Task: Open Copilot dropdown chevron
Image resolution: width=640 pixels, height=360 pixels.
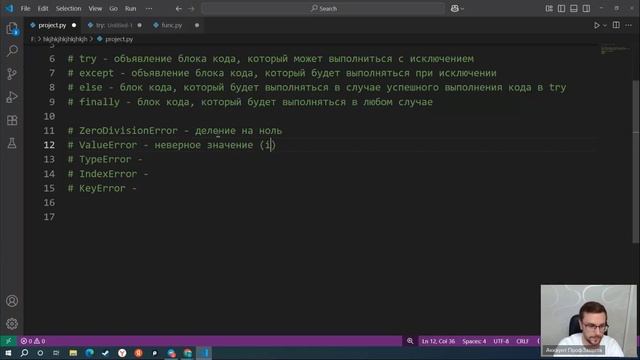Action: pyautogui.click(x=462, y=9)
